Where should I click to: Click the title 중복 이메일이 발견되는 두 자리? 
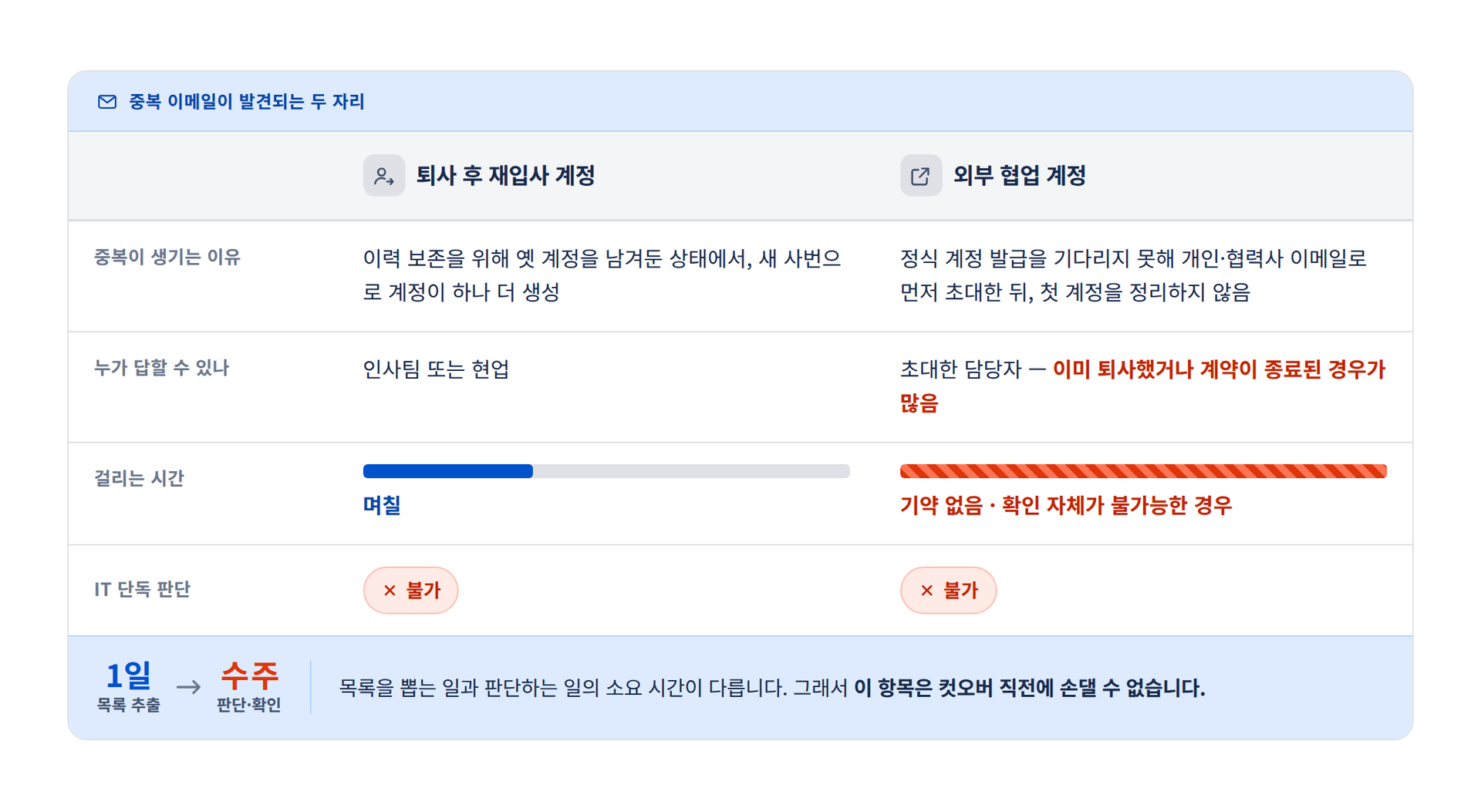click(x=246, y=102)
